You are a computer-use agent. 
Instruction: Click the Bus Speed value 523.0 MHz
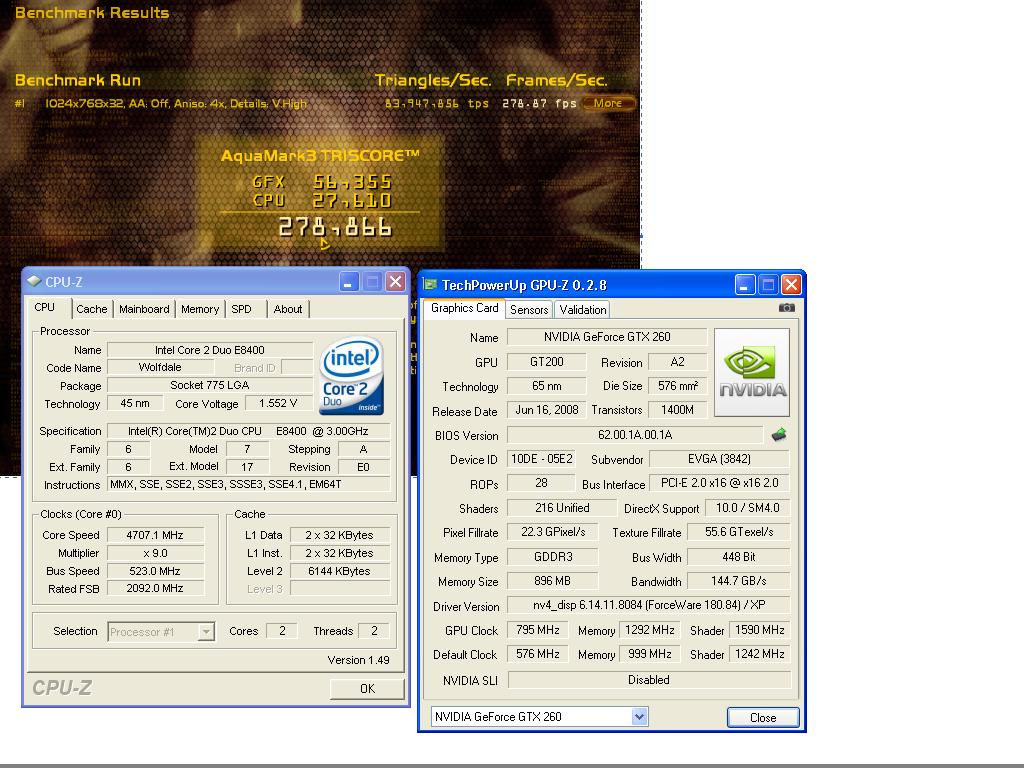155,571
